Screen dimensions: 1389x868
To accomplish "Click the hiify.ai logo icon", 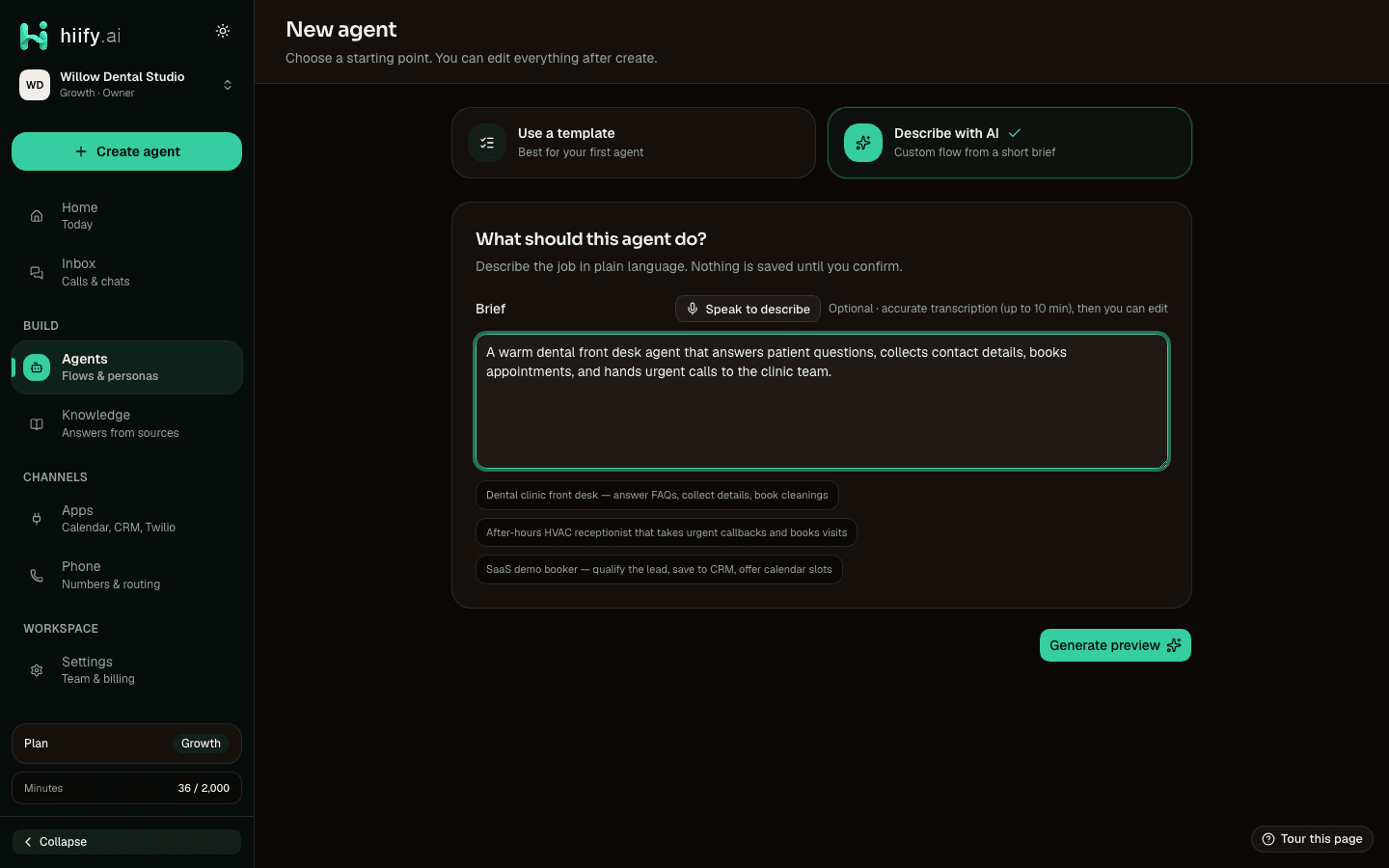I will [34, 36].
